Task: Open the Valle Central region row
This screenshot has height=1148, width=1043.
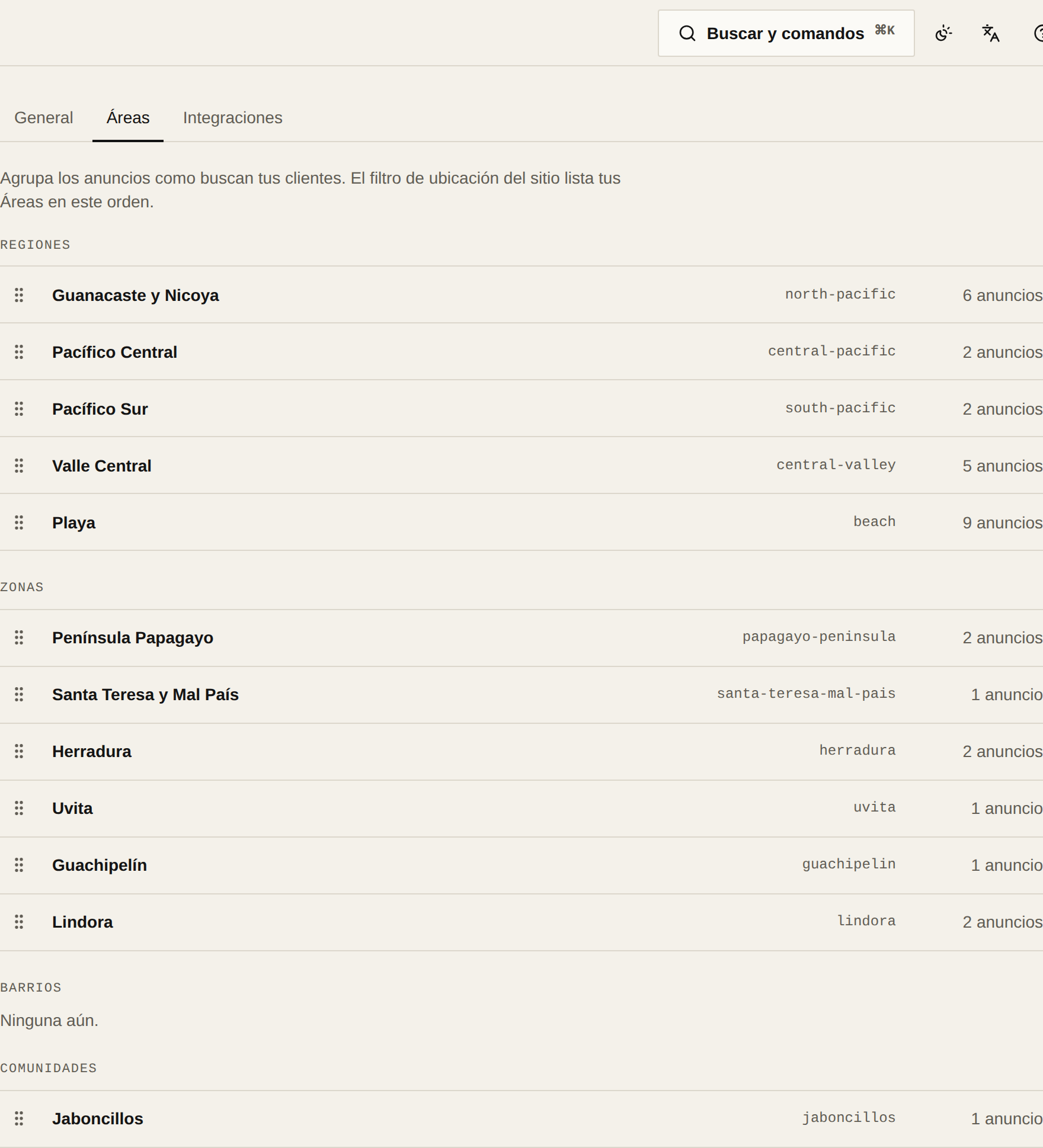Action: pyautogui.click(x=521, y=466)
